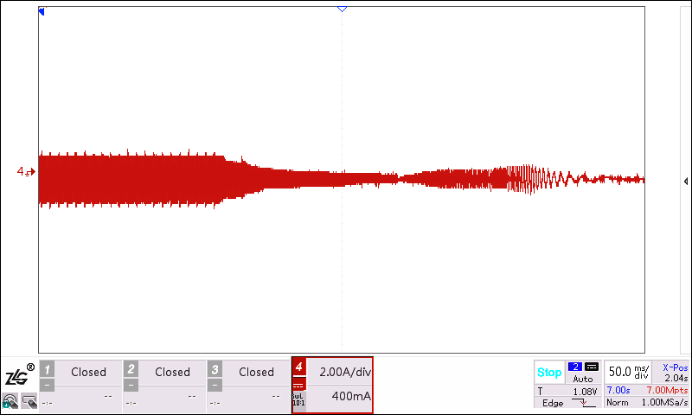Click channel 4 probe ratio 10:1 indicator
693x416 pixels.
(299, 401)
